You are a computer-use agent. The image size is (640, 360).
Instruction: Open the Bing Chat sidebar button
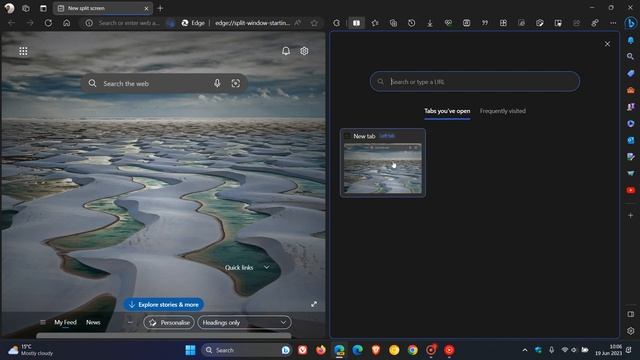click(x=631, y=23)
